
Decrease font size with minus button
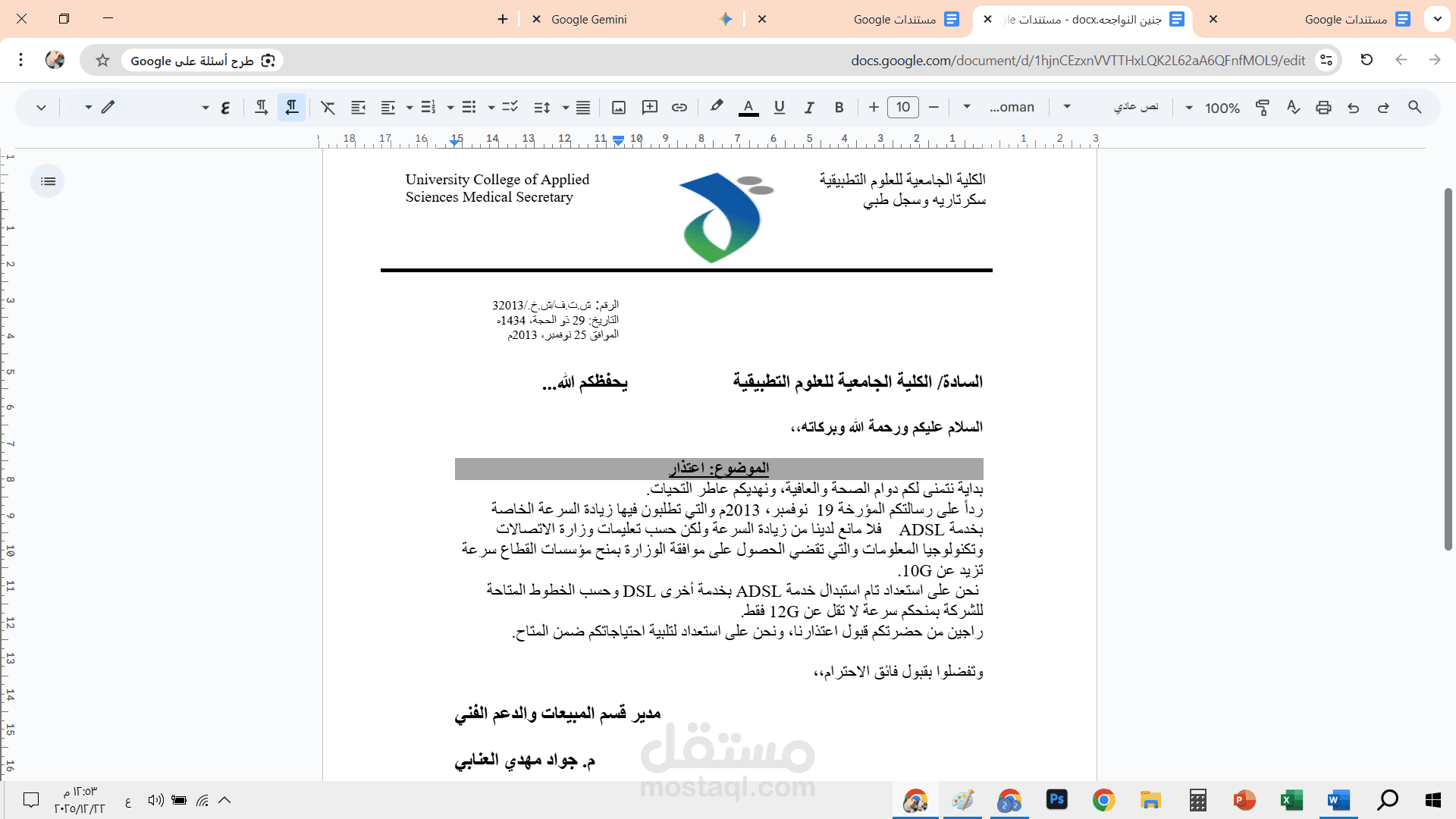(934, 107)
